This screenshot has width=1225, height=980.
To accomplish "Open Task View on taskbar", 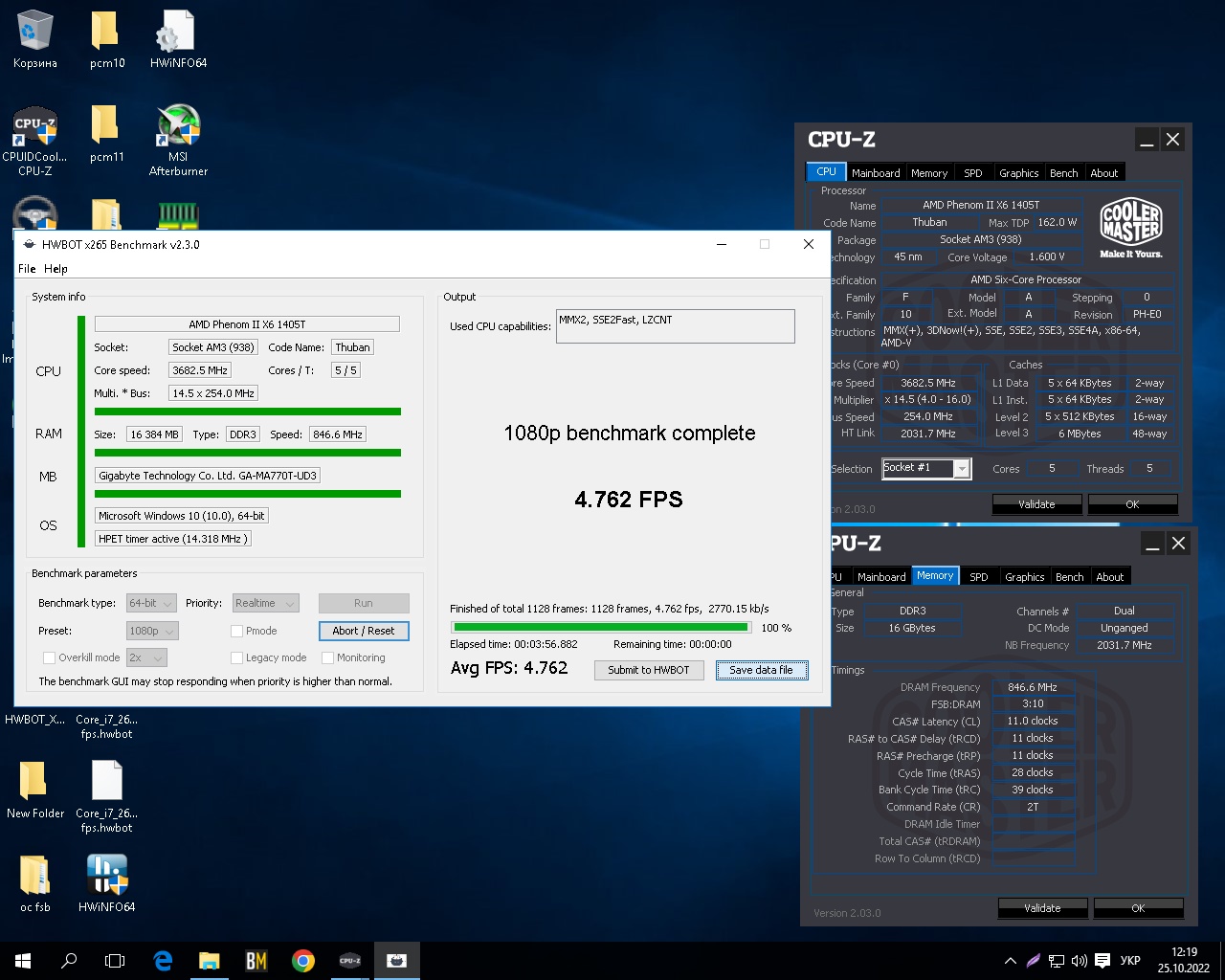I will pyautogui.click(x=115, y=961).
